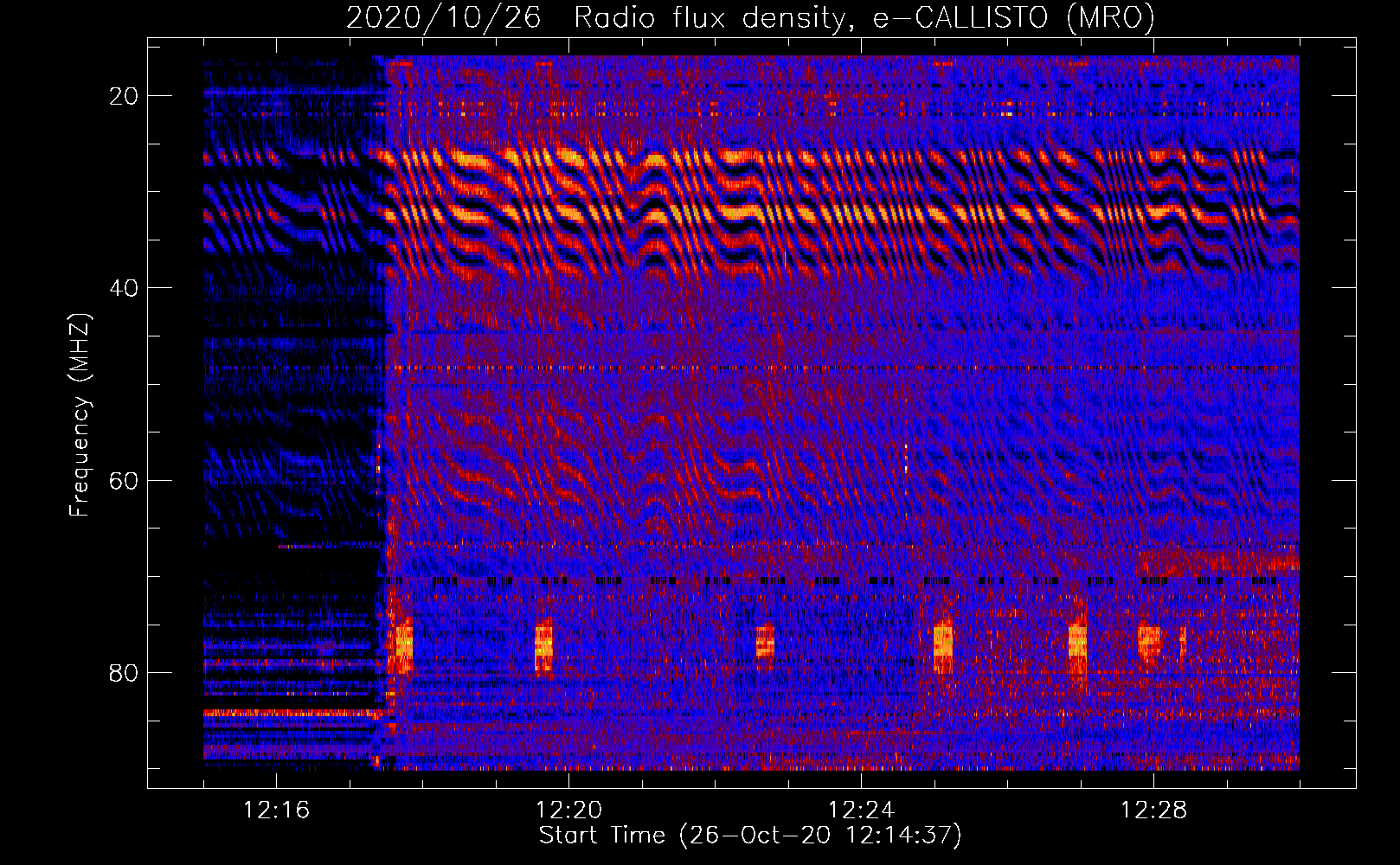The width and height of the screenshot is (1400, 865).
Task: Click the '12:20' time tick label
Action: click(x=568, y=811)
